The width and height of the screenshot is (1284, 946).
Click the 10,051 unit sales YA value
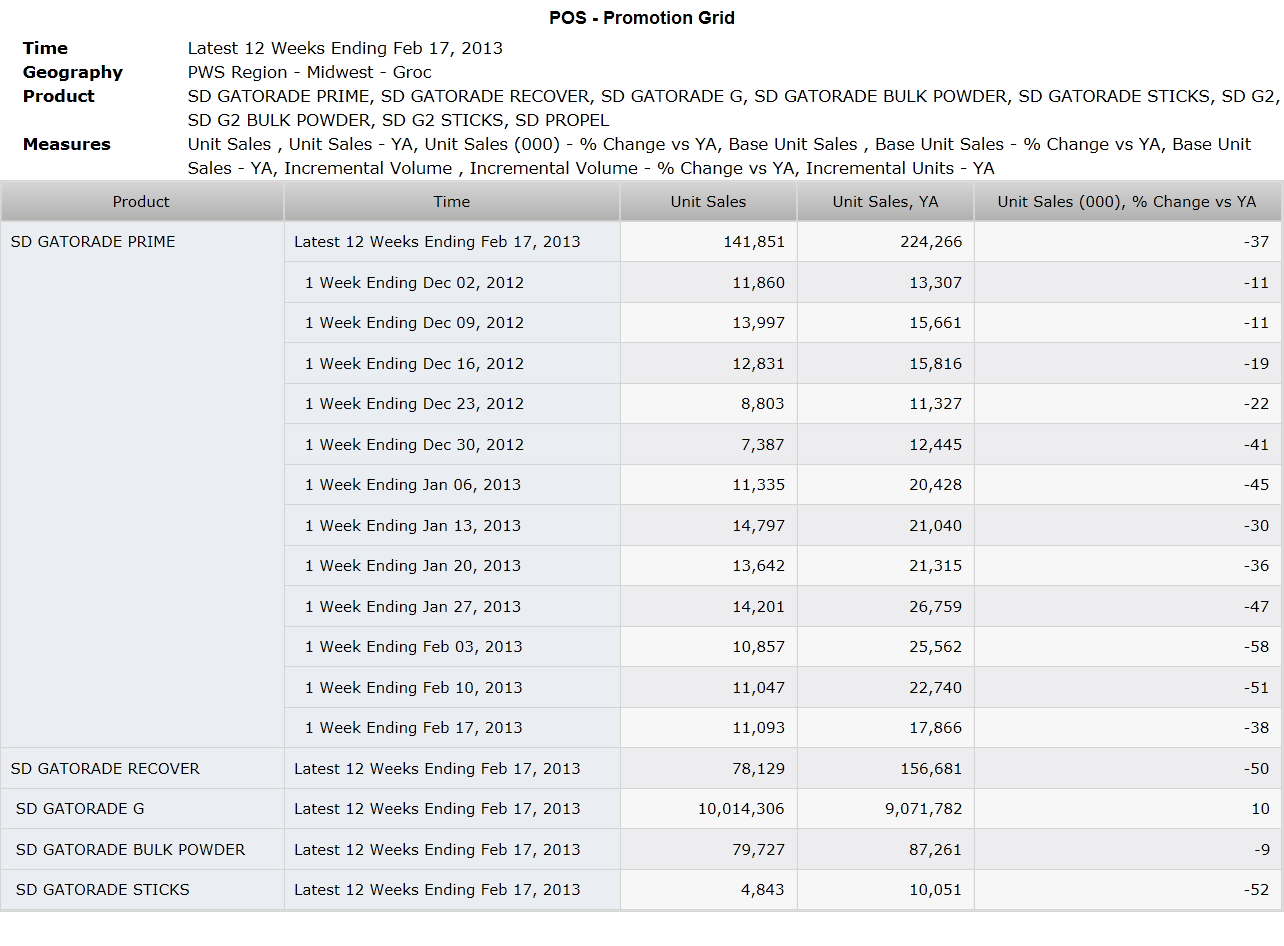pos(935,889)
